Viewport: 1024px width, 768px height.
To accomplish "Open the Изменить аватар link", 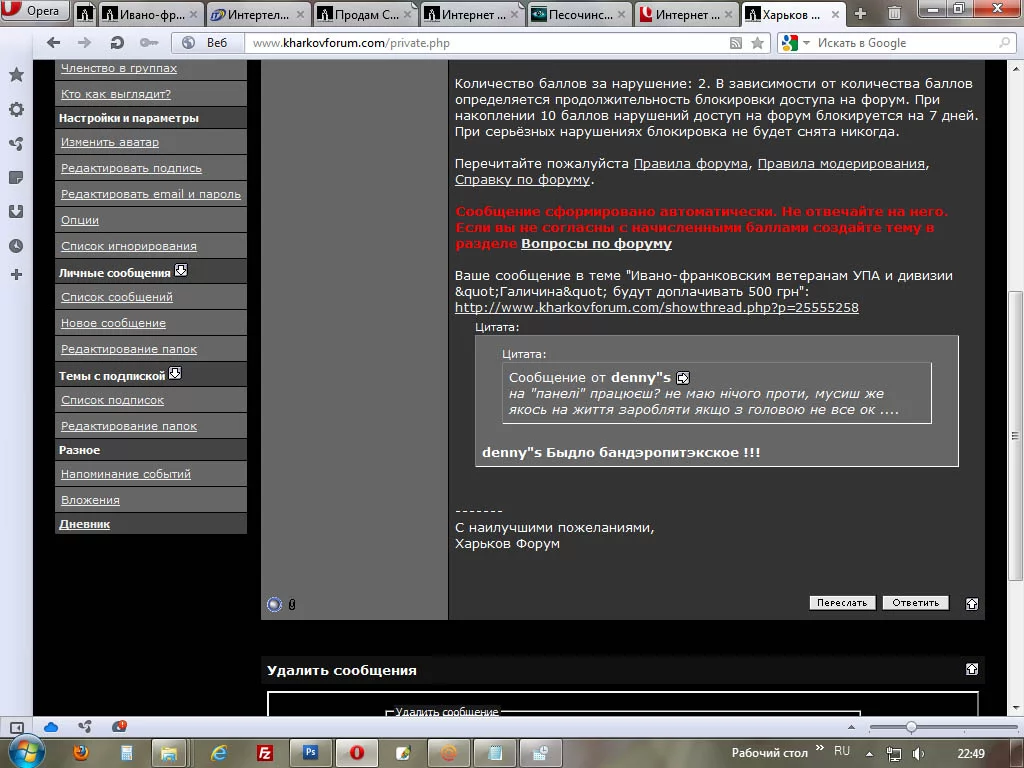I will [x=110, y=142].
